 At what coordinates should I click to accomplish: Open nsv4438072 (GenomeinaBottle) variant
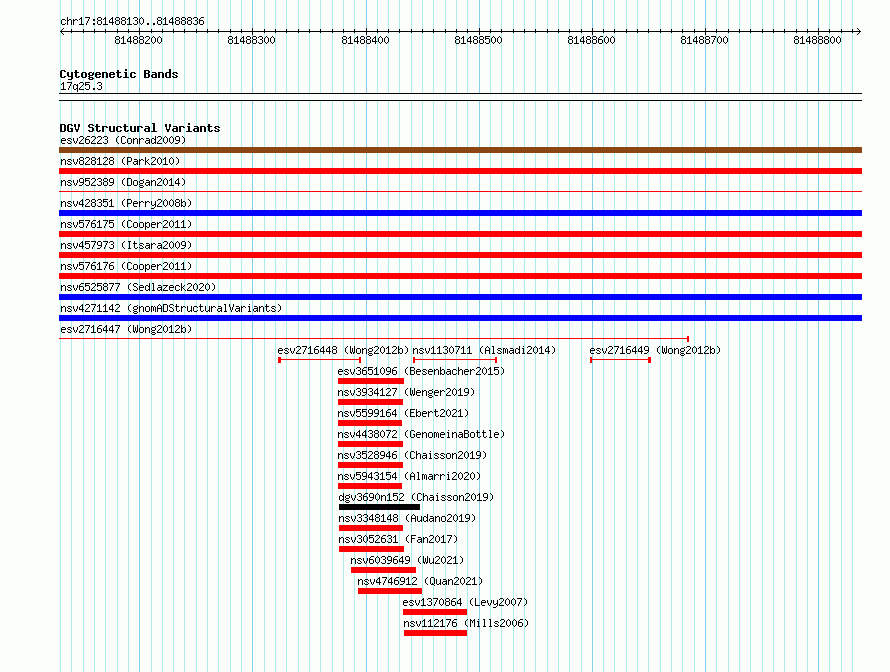421,434
